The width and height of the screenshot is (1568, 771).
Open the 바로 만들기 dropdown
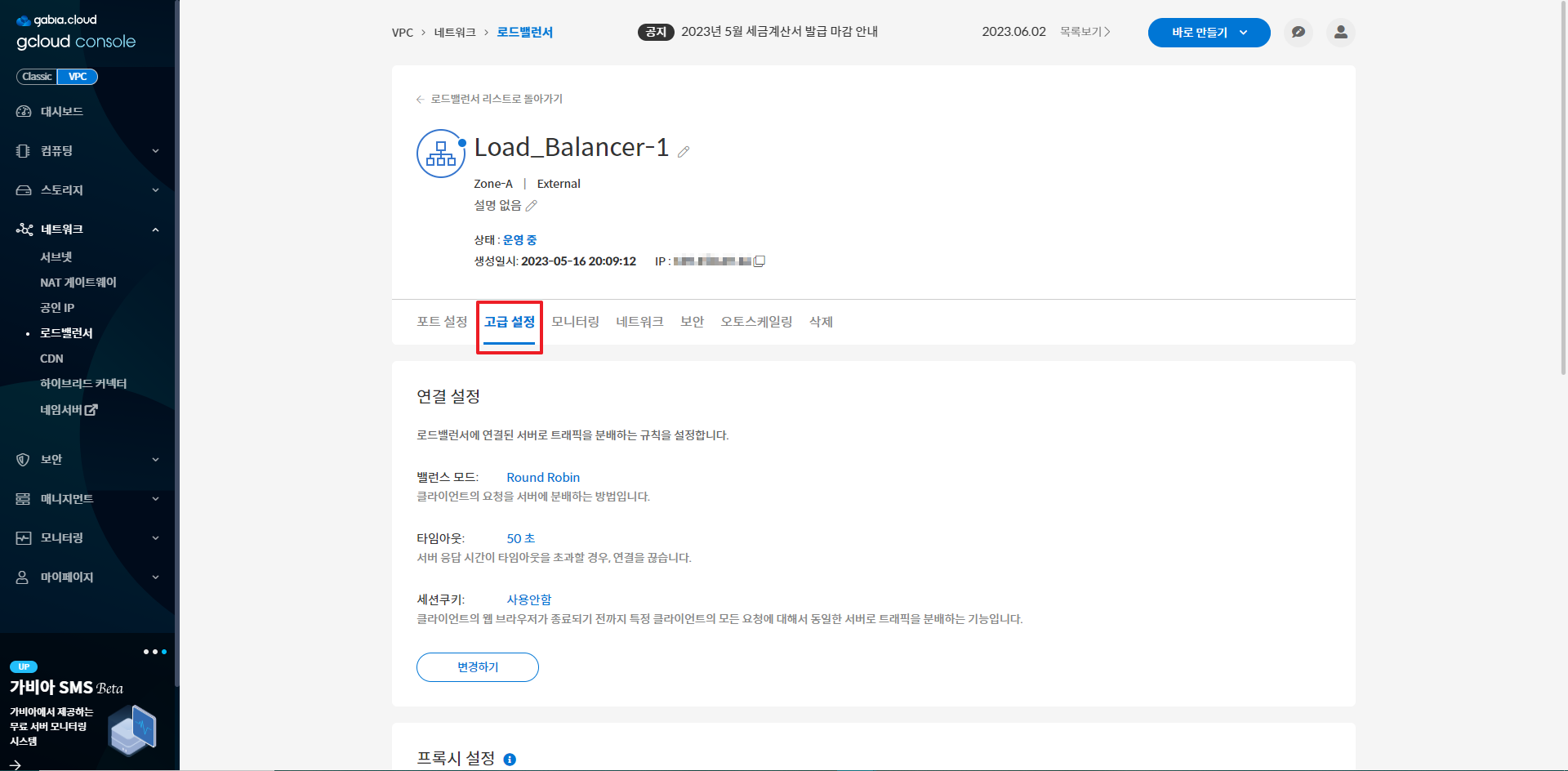pos(1209,33)
